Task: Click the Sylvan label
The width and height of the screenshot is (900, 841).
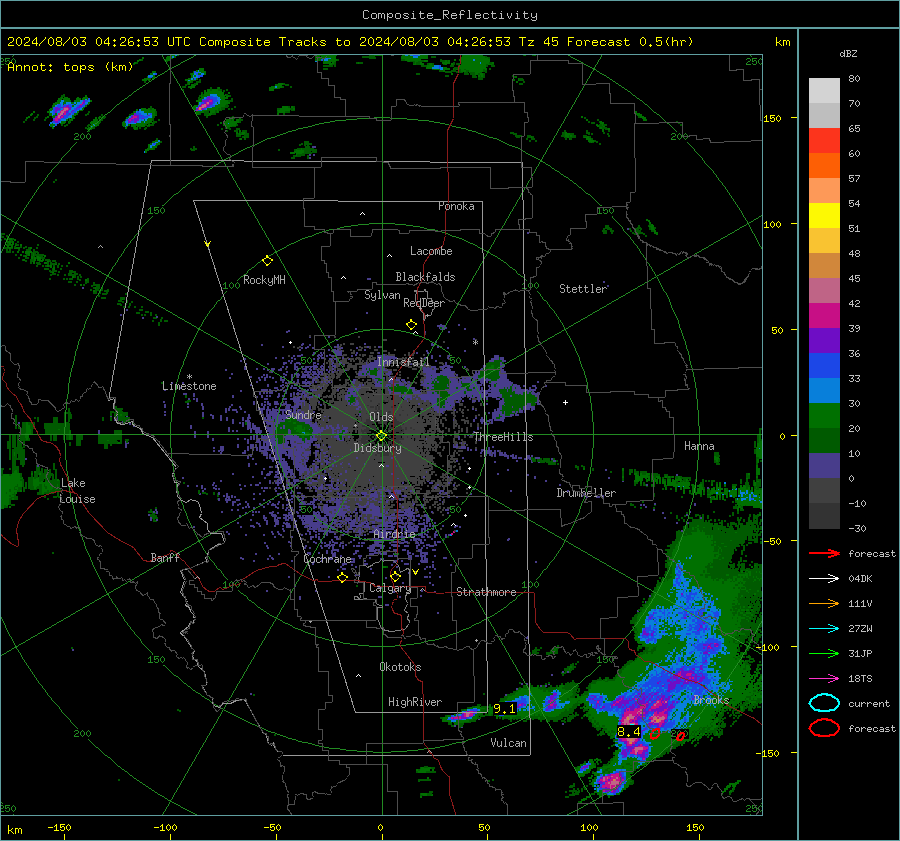Action: point(382,295)
